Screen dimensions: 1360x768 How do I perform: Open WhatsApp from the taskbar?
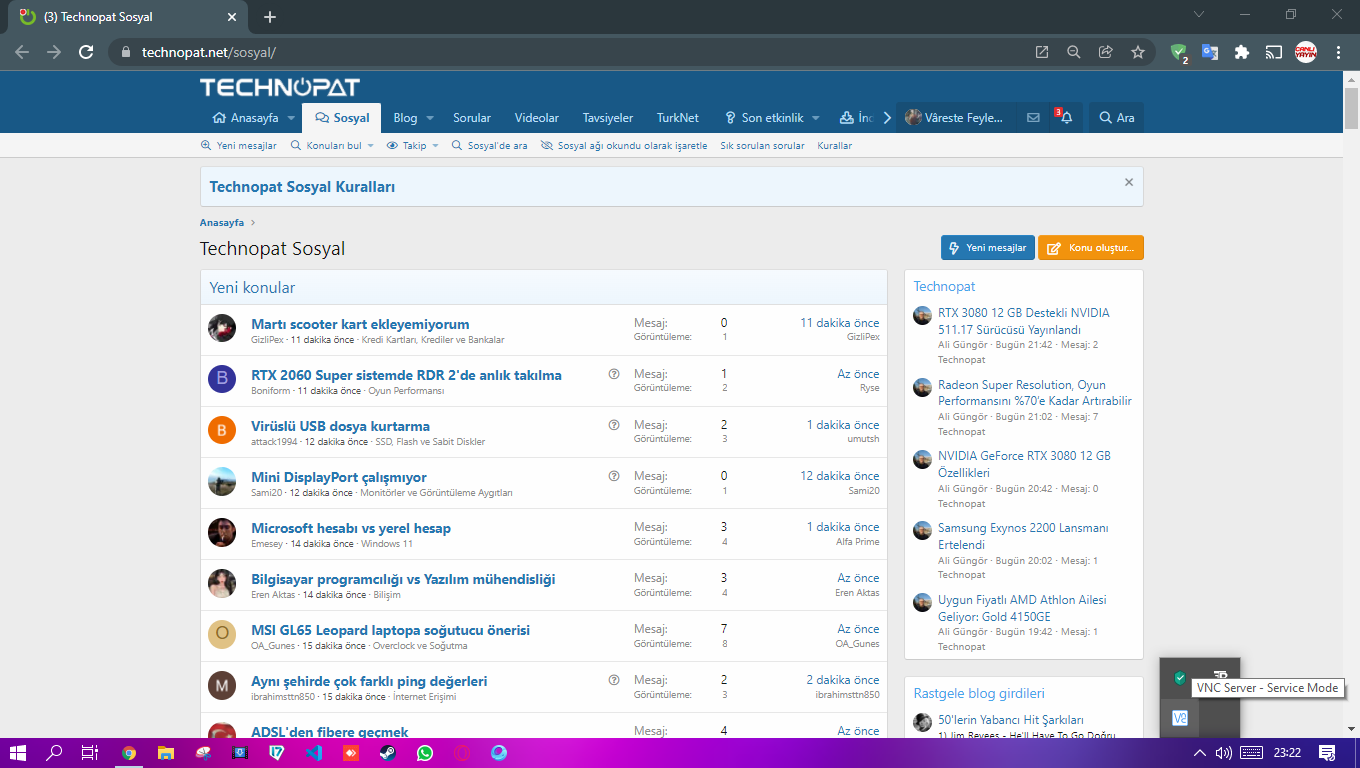425,753
